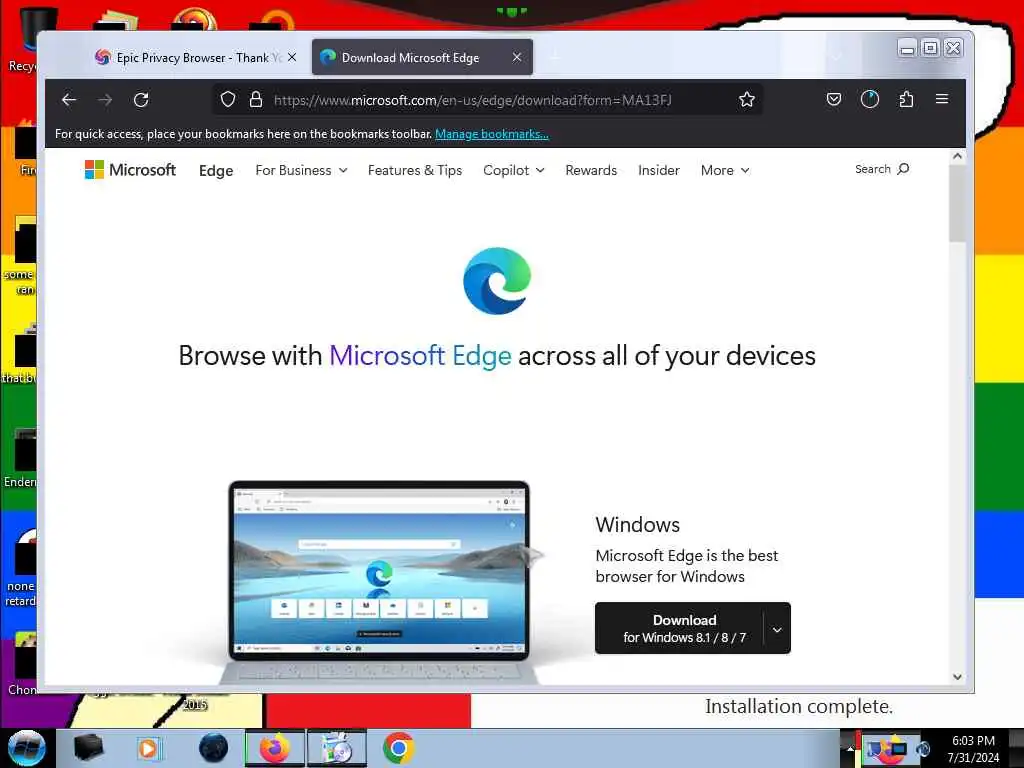This screenshot has width=1024, height=768.
Task: Show hidden system tray icons arrow
Action: pyautogui.click(x=850, y=748)
